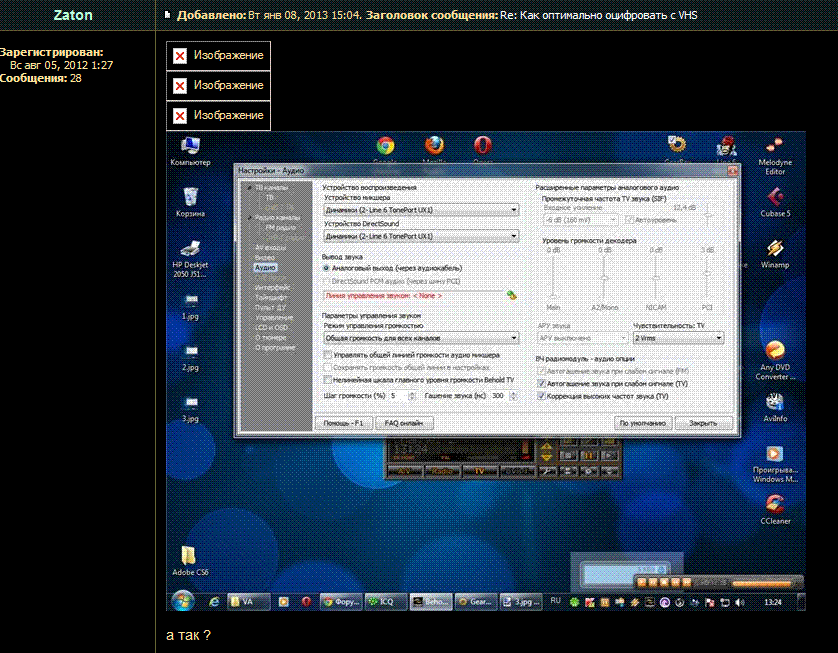
Task: Open the Google Chrome desktop shortcut
Action: 385,147
